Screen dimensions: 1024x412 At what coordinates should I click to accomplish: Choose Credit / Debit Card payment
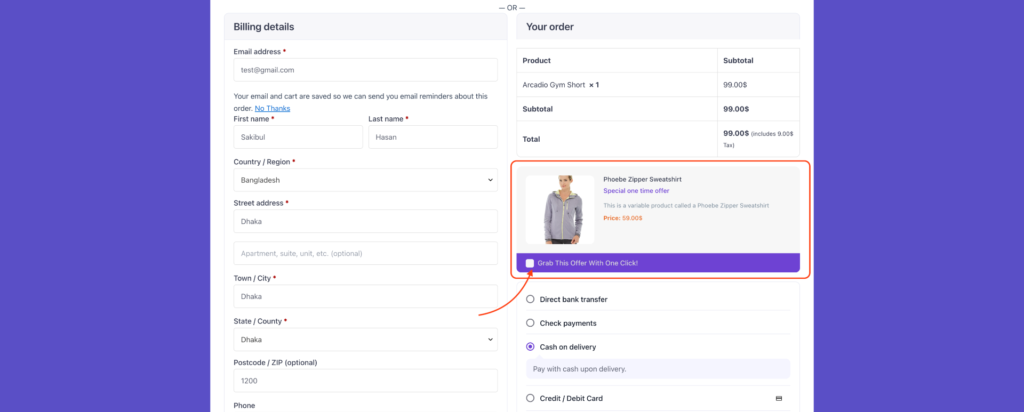[x=531, y=398]
